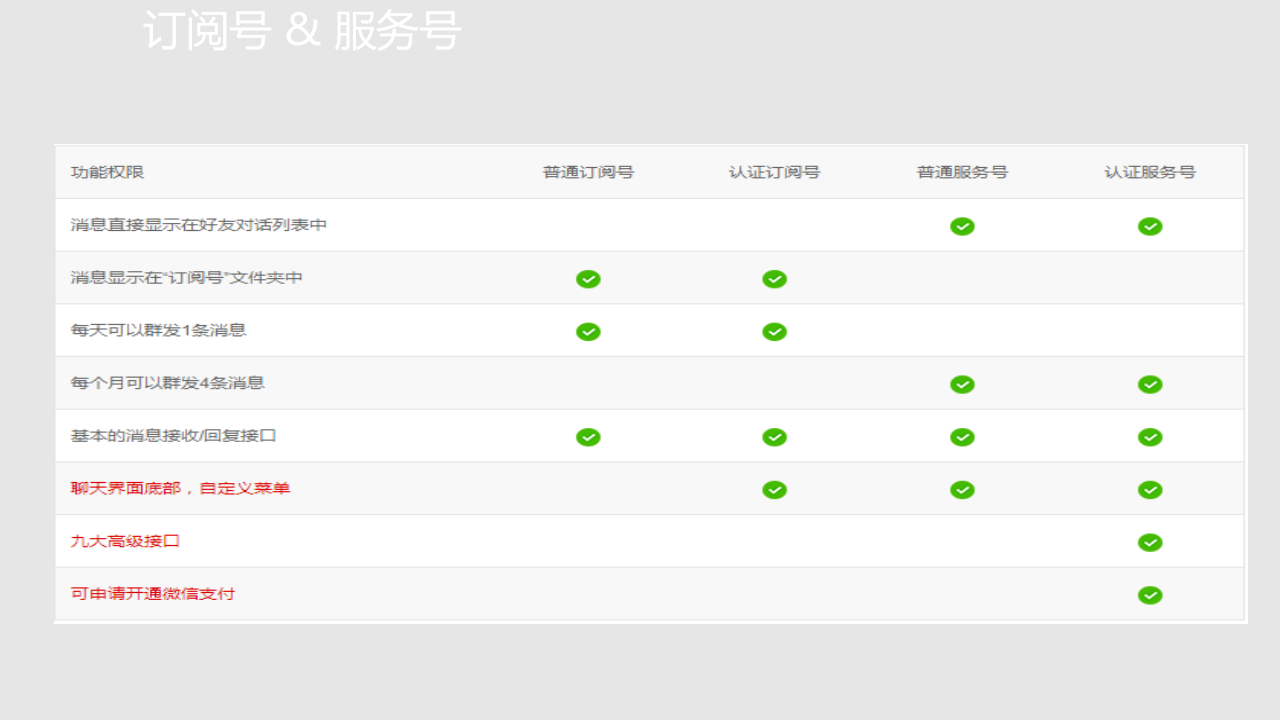
Task: Click the 普通服务号 checkmark for 每个月可以群发4条消息
Action: pyautogui.click(x=961, y=384)
